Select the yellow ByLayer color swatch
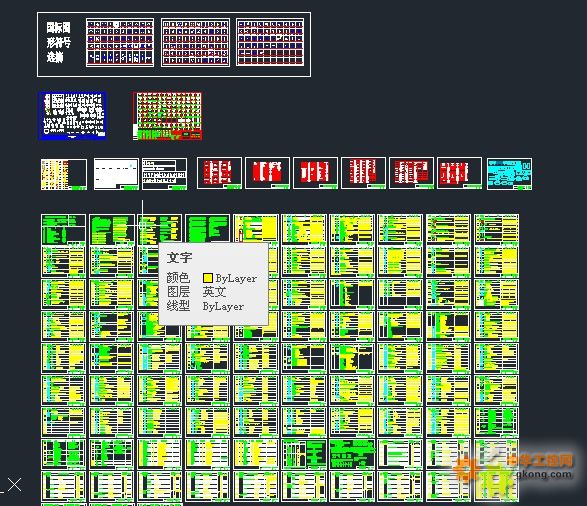Viewport: 587px width, 506px height. click(208, 278)
